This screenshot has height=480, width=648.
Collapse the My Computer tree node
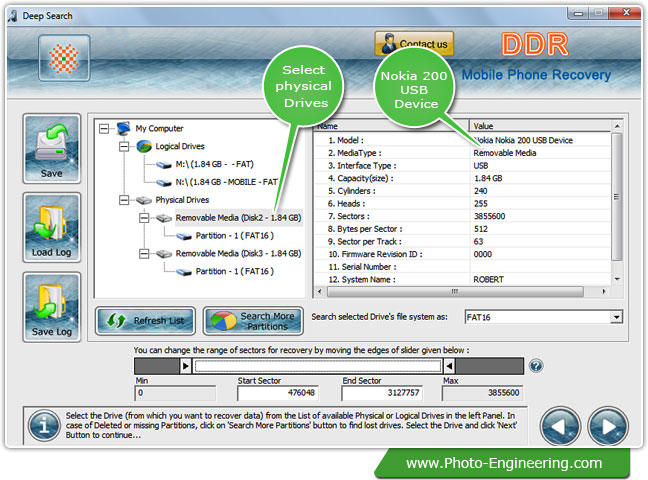104,129
